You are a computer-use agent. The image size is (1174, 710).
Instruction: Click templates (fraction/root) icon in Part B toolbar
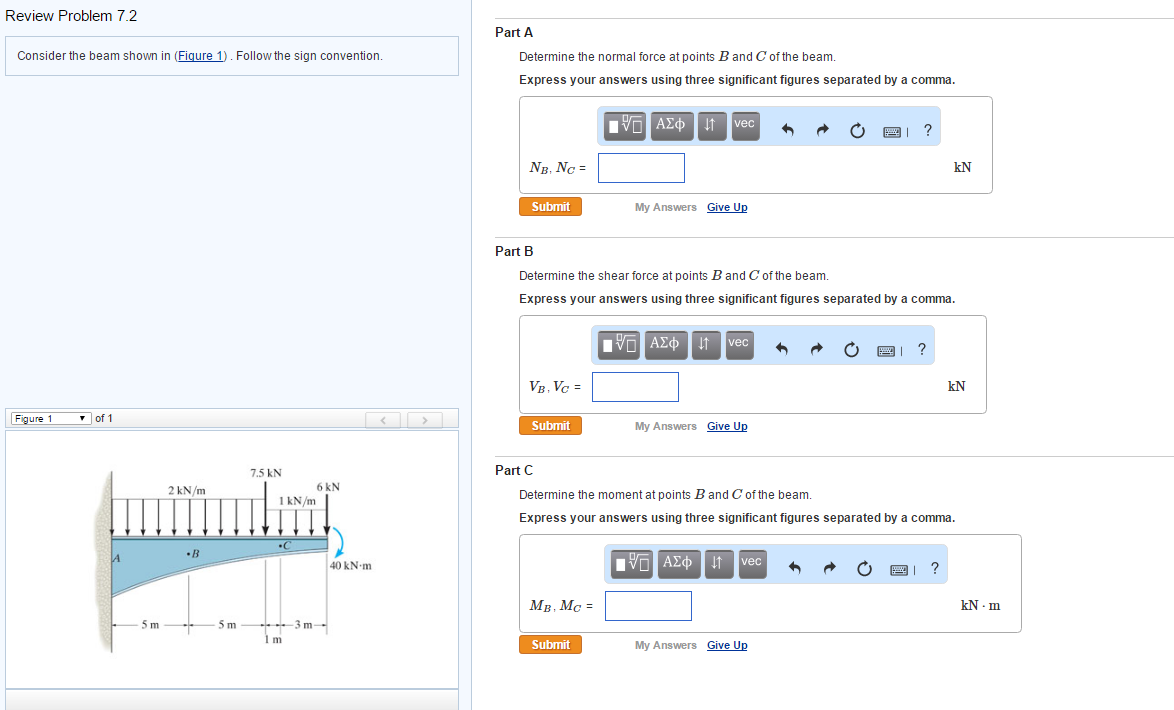(619, 345)
